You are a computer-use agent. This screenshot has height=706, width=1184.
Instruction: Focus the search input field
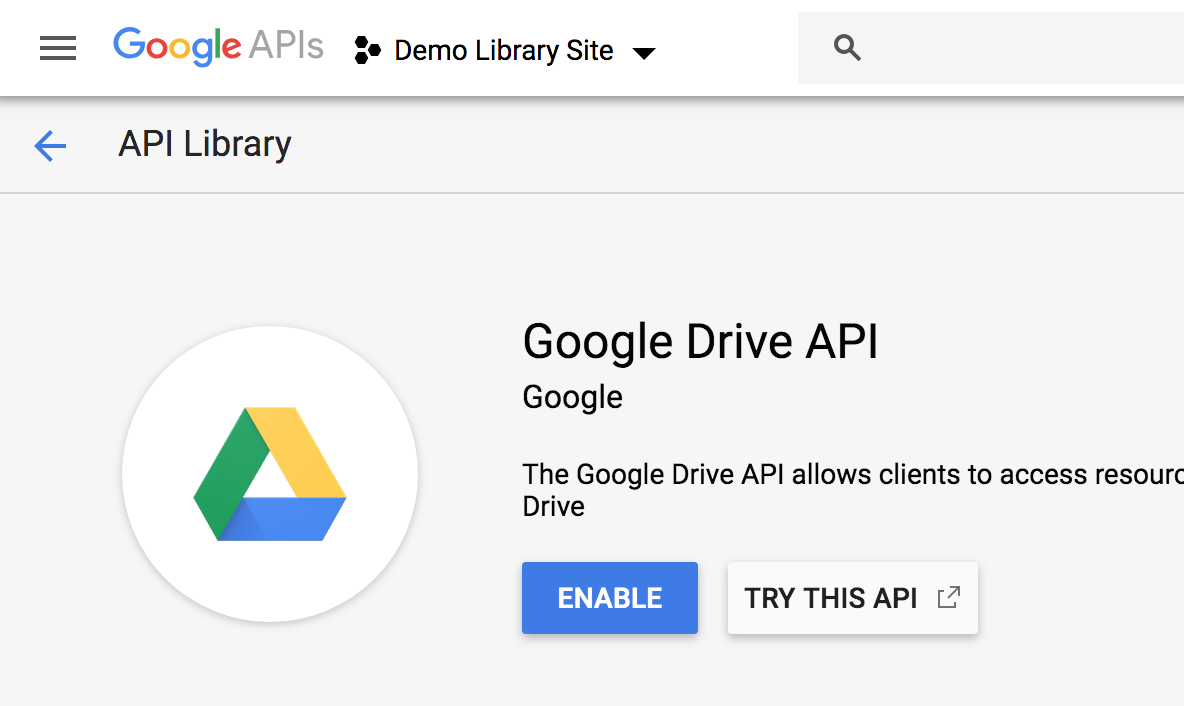[991, 48]
